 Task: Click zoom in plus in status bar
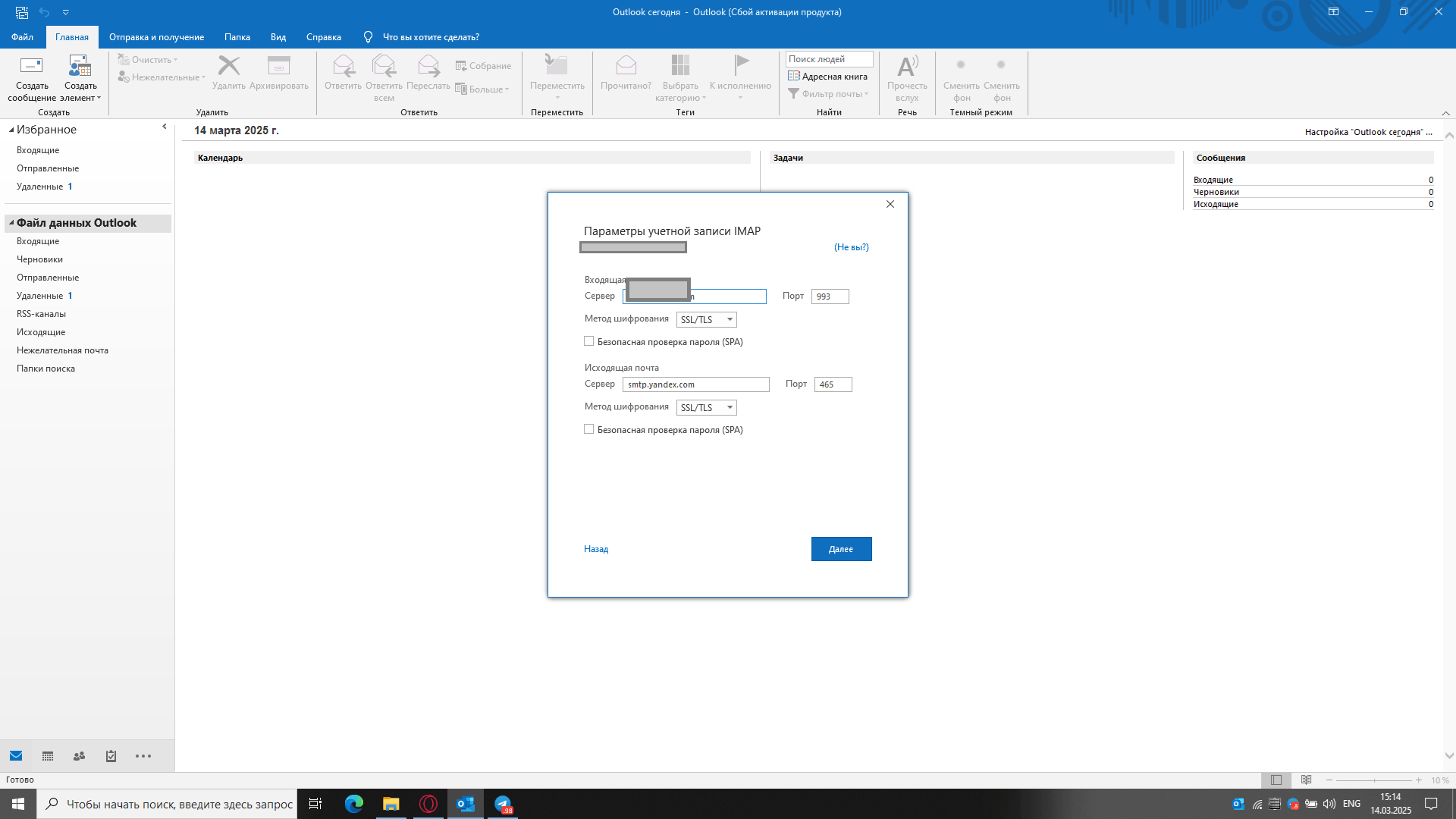(1418, 780)
